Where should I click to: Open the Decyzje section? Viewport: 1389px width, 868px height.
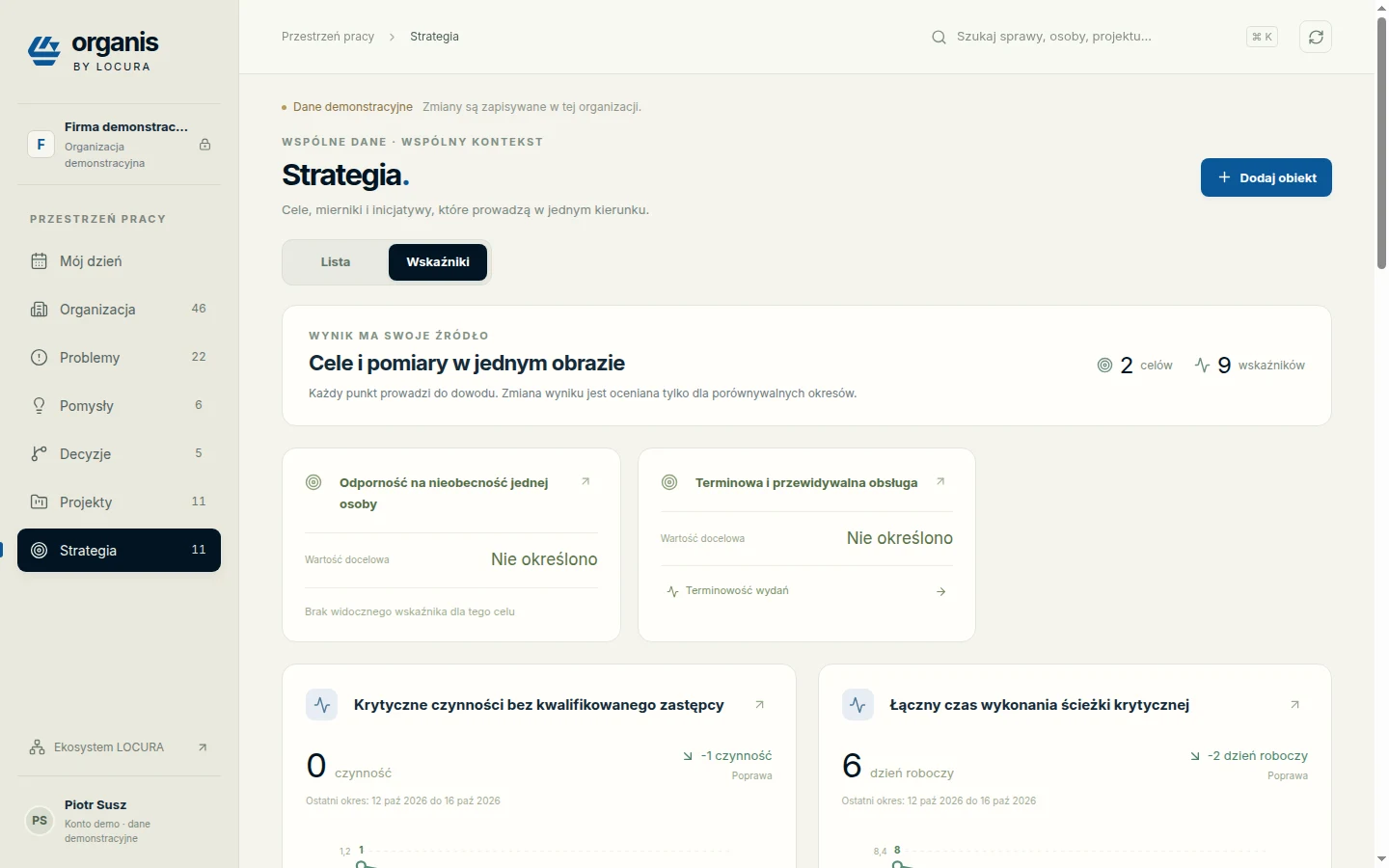coord(119,454)
